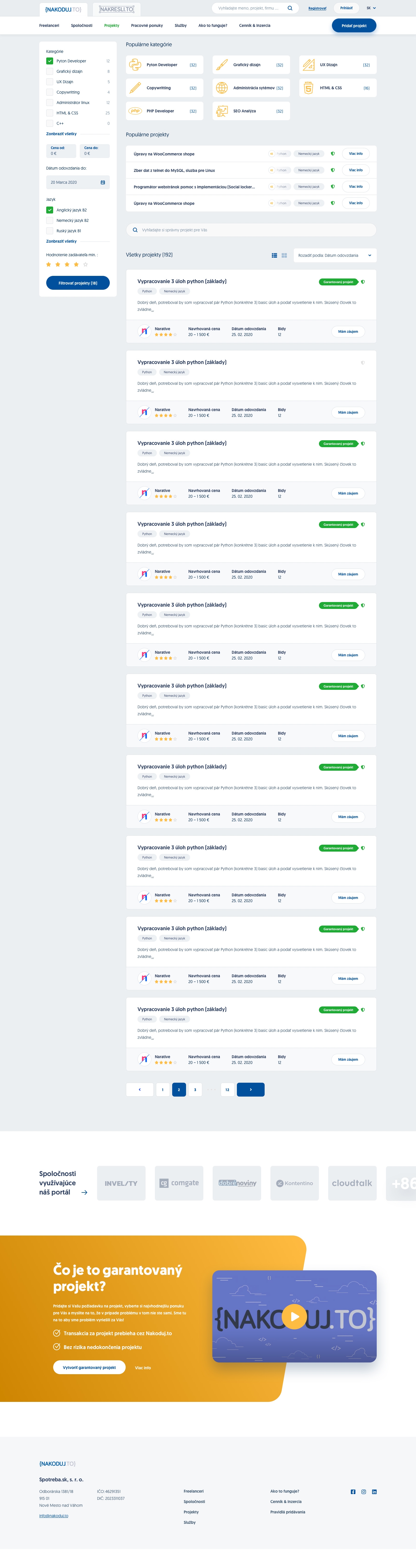This screenshot has width=416, height=1568.
Task: Enable Nemecký jazyk B2 filter
Action: point(49,220)
